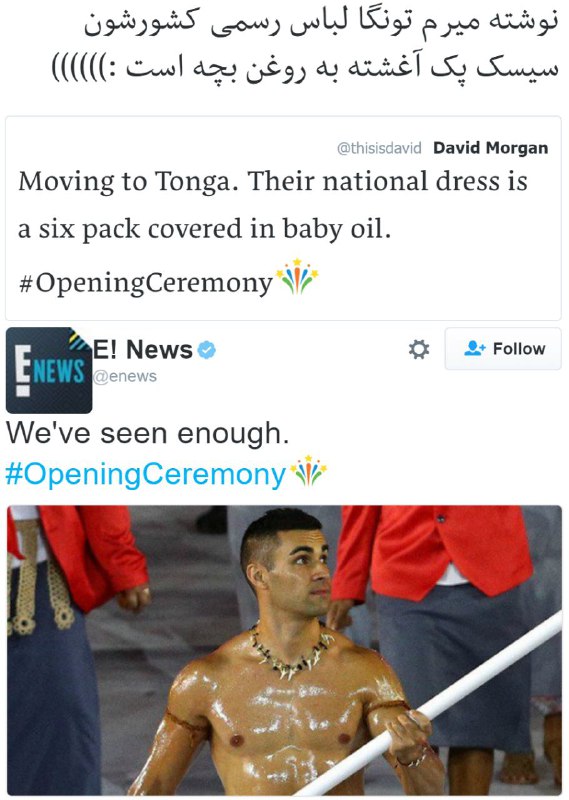The image size is (569, 800).
Task: Select the black #OpeningCeremony hashtag in quote
Action: pyautogui.click(x=145, y=282)
